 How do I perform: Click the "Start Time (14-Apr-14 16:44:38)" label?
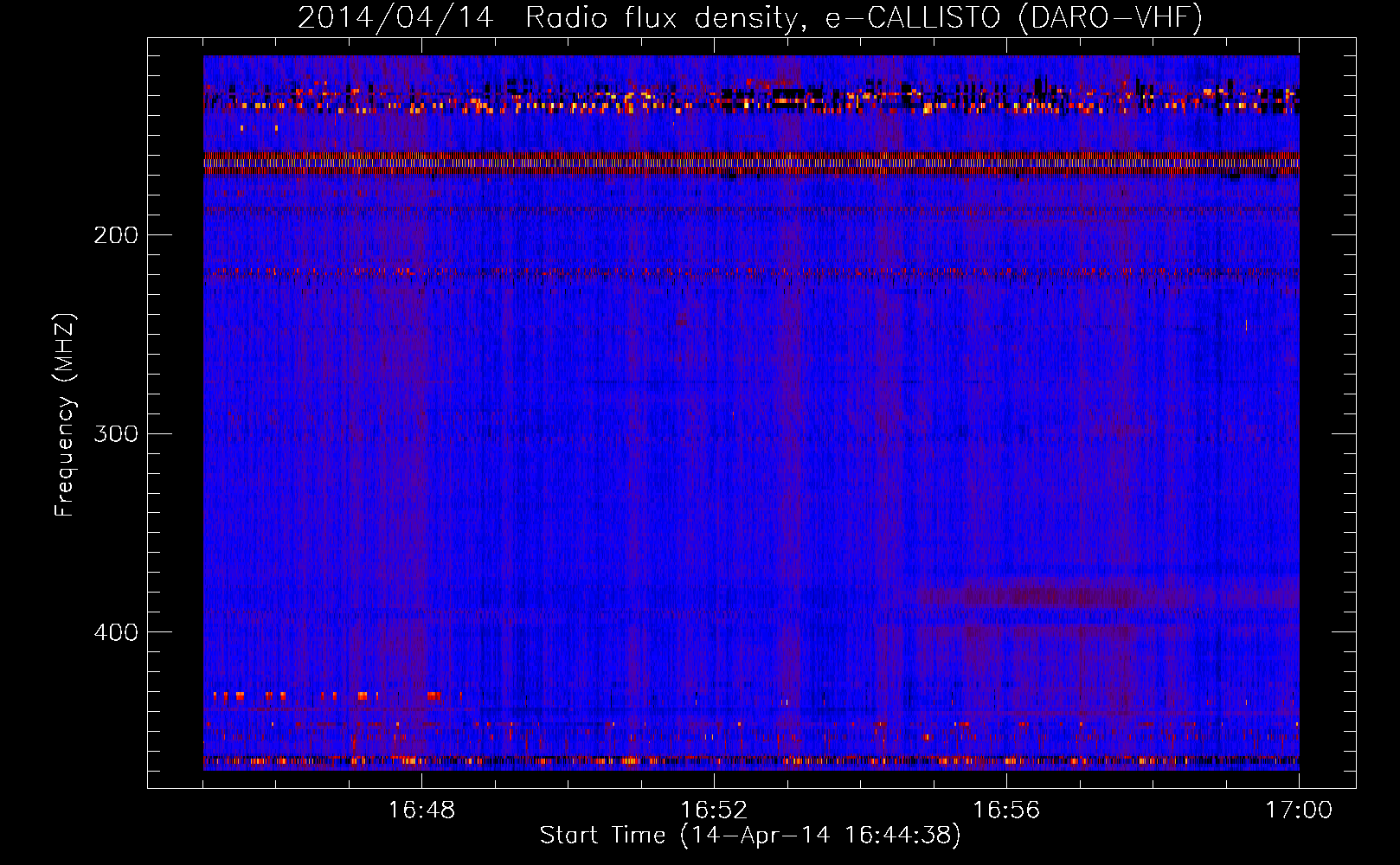click(x=750, y=836)
